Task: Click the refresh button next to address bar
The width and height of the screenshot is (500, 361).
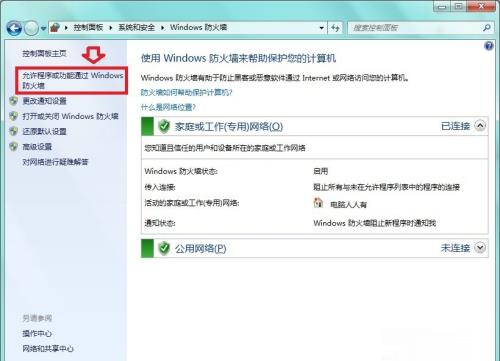Action: click(x=335, y=28)
